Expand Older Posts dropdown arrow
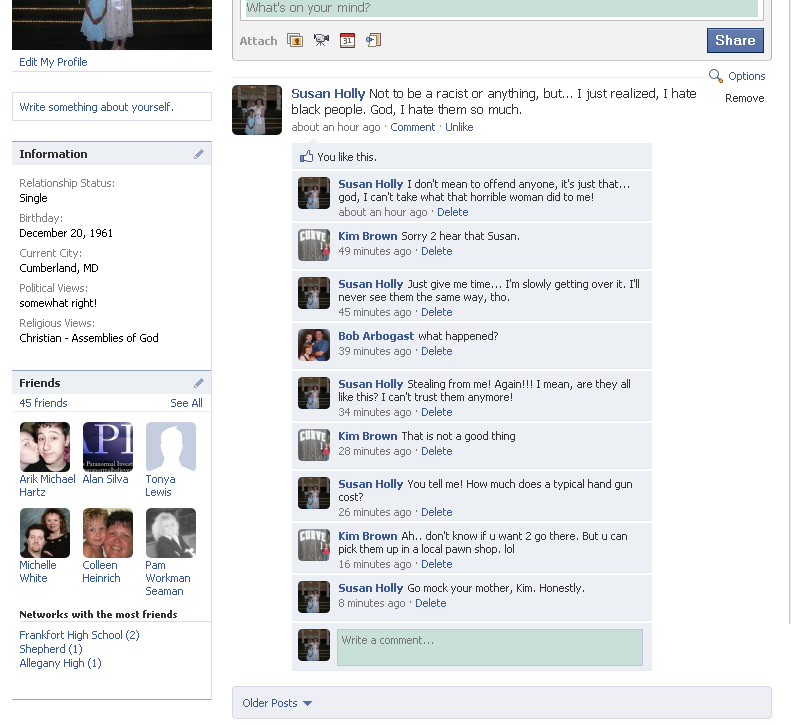 pos(307,703)
